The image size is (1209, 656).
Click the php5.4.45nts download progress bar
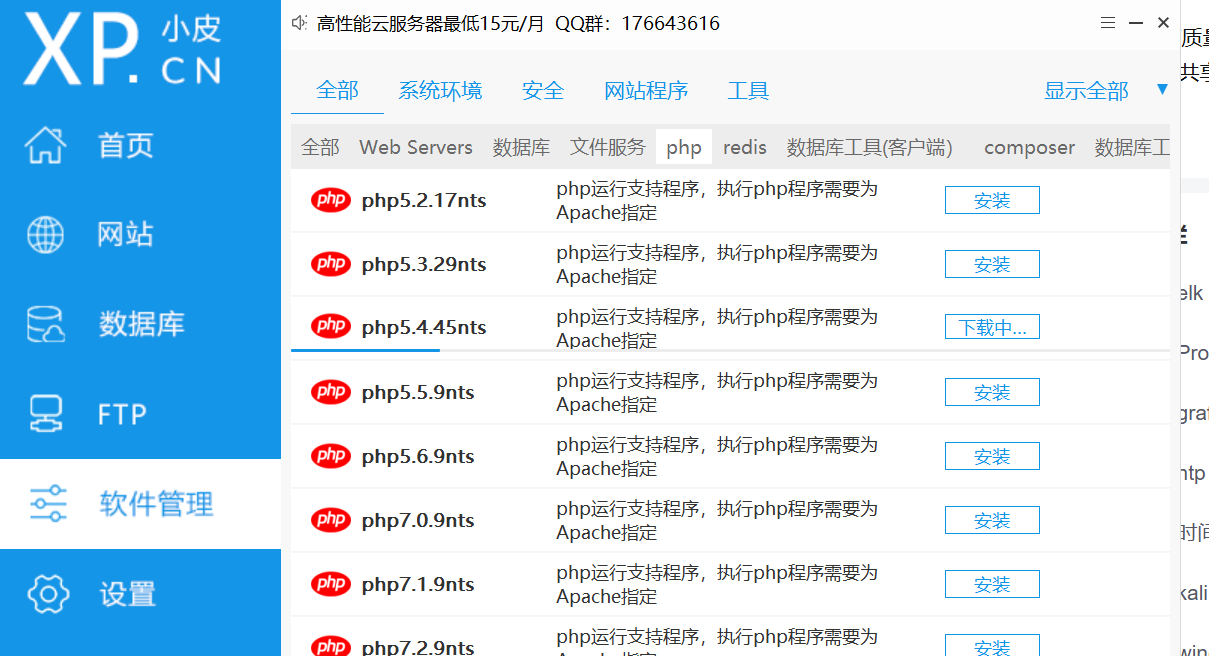[730, 350]
